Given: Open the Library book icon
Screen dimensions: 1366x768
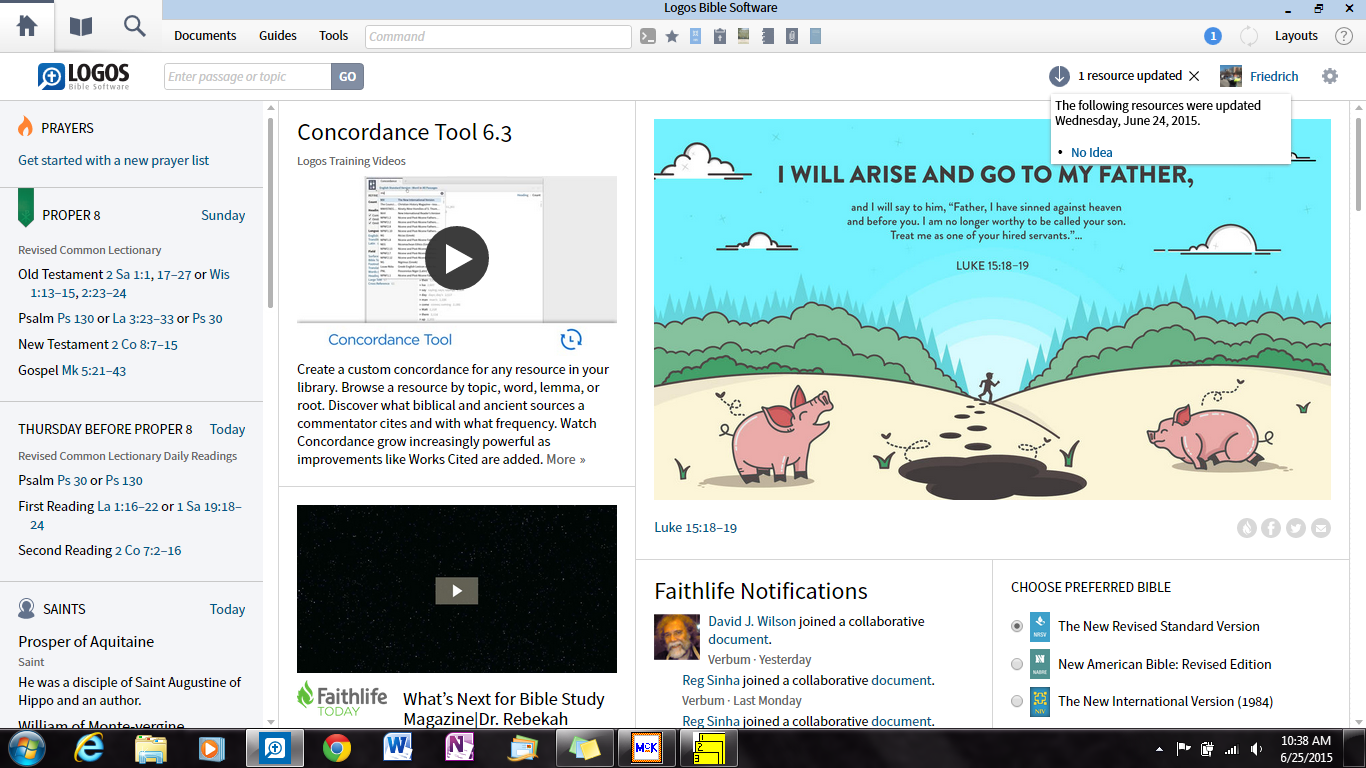Looking at the screenshot, I should tap(81, 27).
